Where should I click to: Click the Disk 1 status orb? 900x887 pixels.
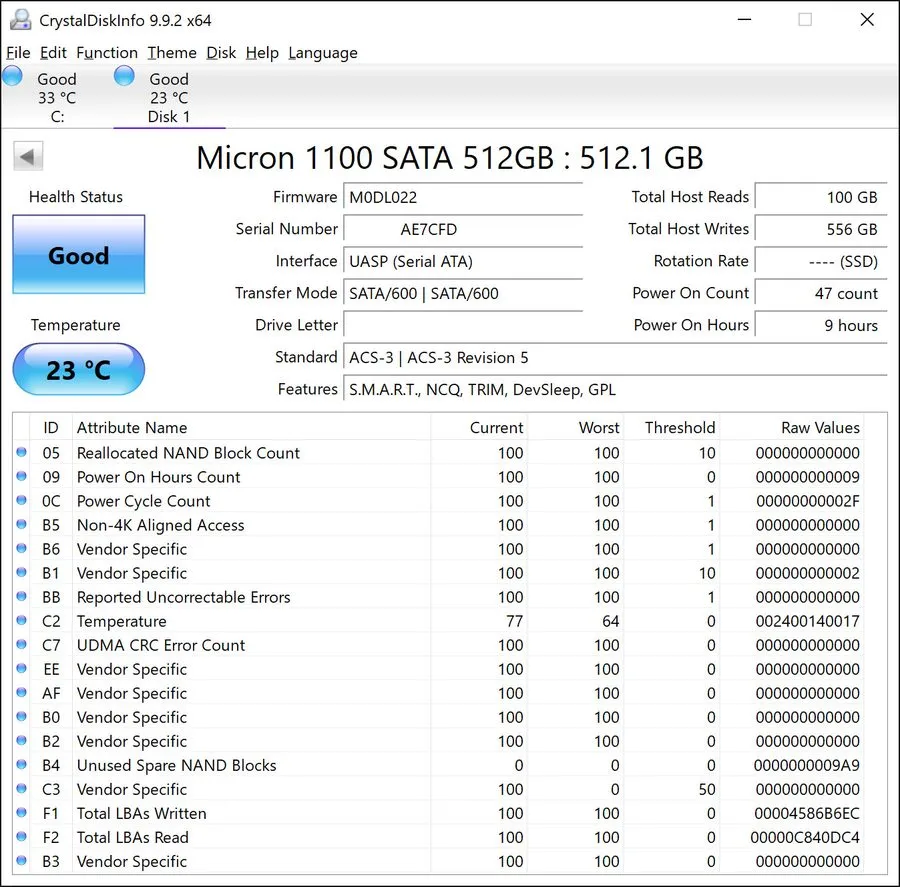click(124, 76)
